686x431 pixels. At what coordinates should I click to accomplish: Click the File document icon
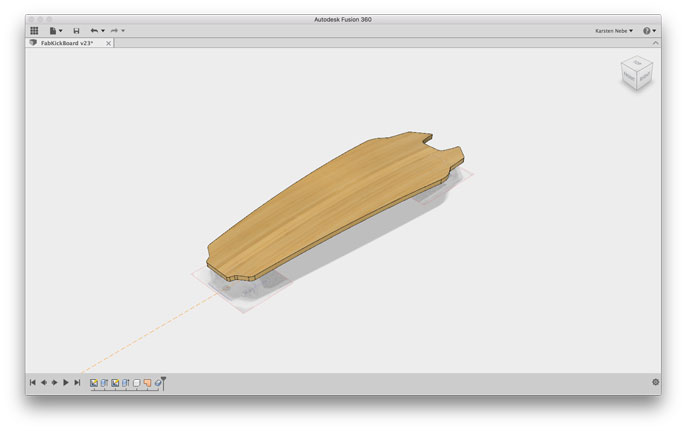pyautogui.click(x=52, y=31)
